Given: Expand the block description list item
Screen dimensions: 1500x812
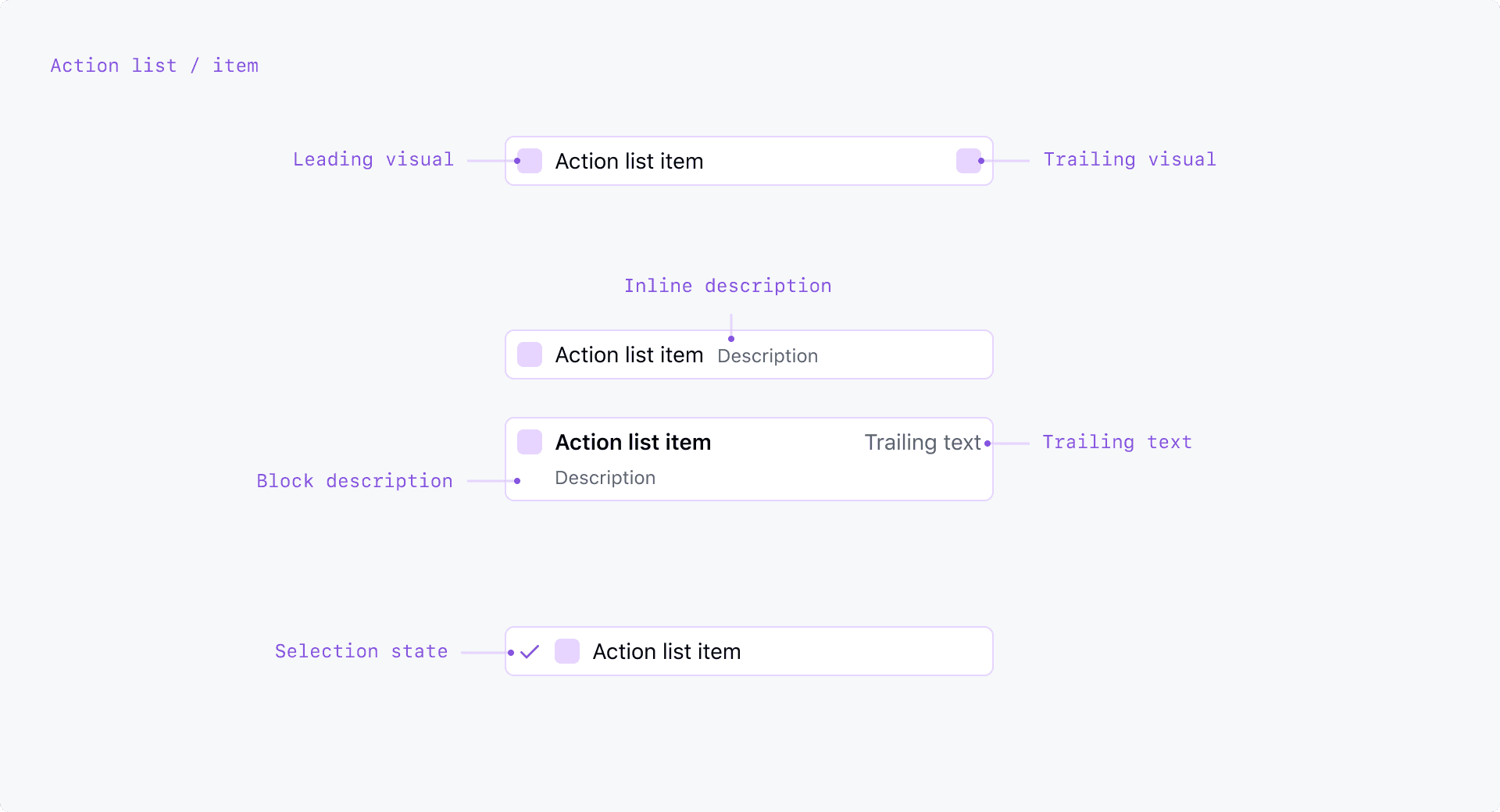Looking at the screenshot, I should pos(748,459).
